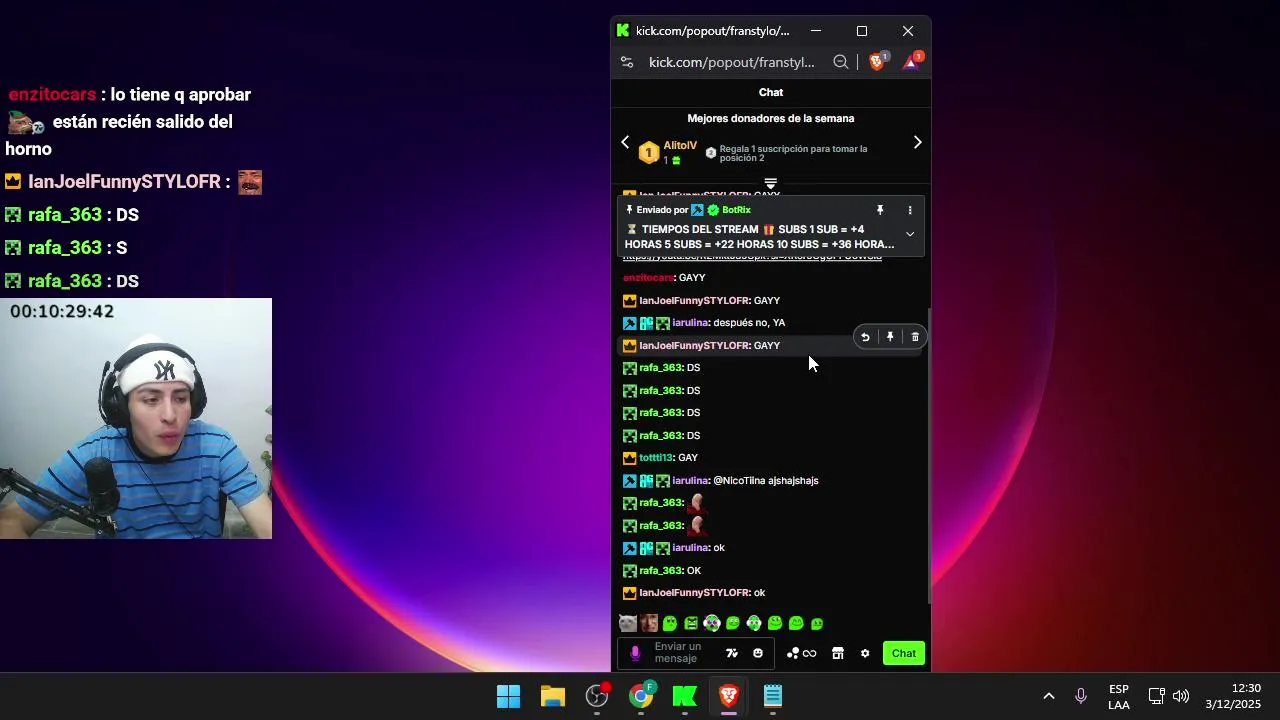Go to the next top donors slide
The height and width of the screenshot is (720, 1280).
click(x=917, y=142)
